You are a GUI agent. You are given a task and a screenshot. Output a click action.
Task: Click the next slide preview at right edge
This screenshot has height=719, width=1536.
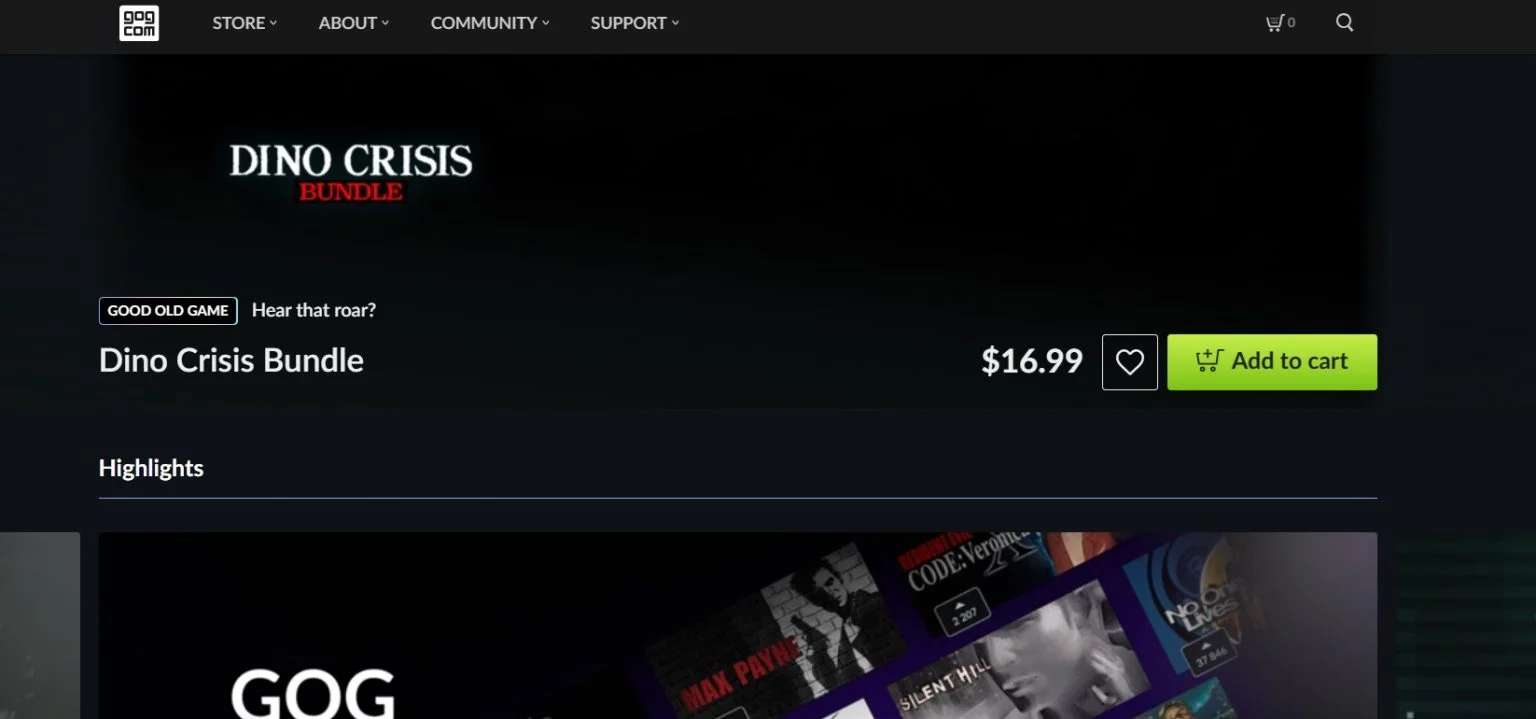[1465, 626]
